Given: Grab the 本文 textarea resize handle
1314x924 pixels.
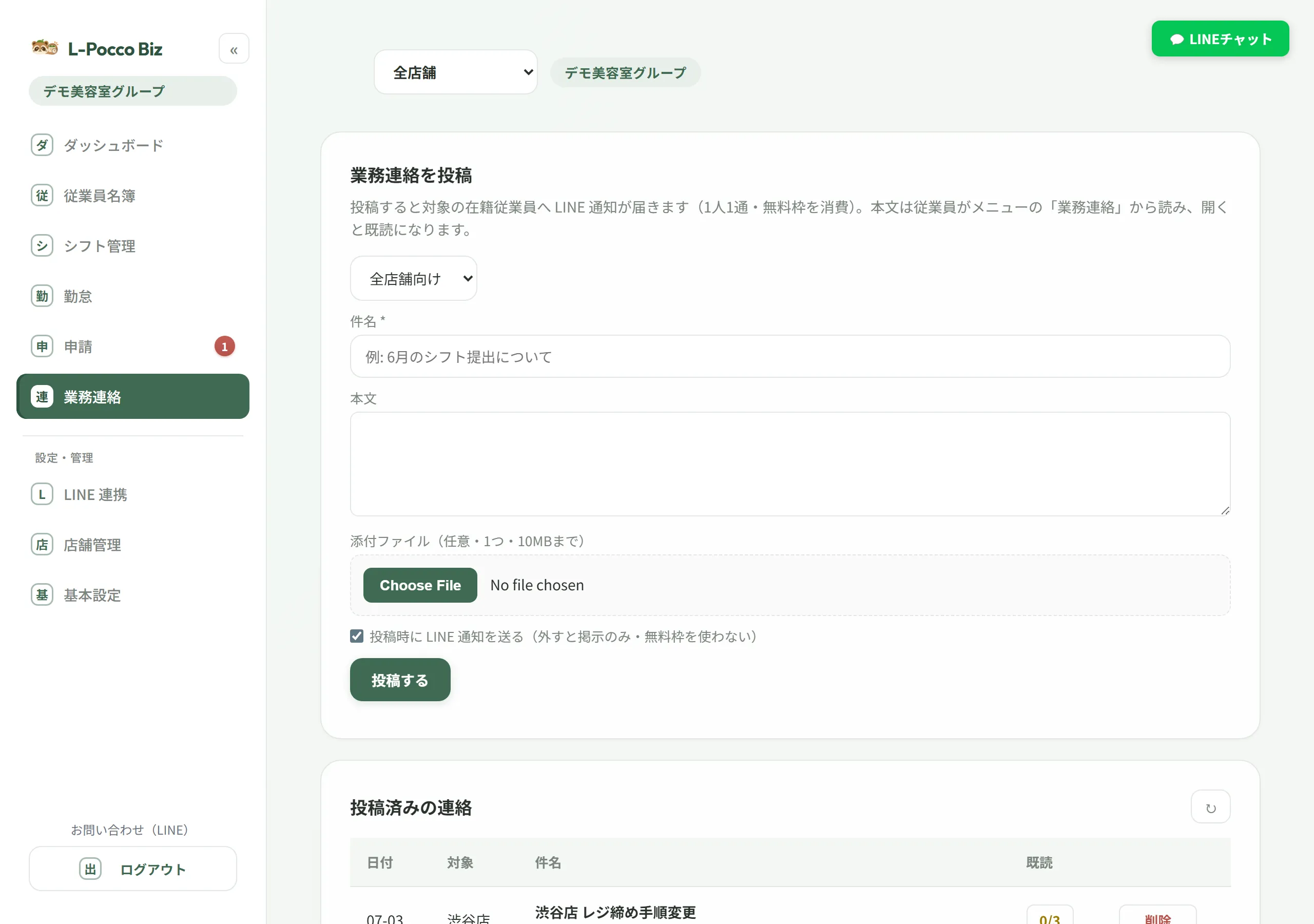Looking at the screenshot, I should click(1225, 511).
